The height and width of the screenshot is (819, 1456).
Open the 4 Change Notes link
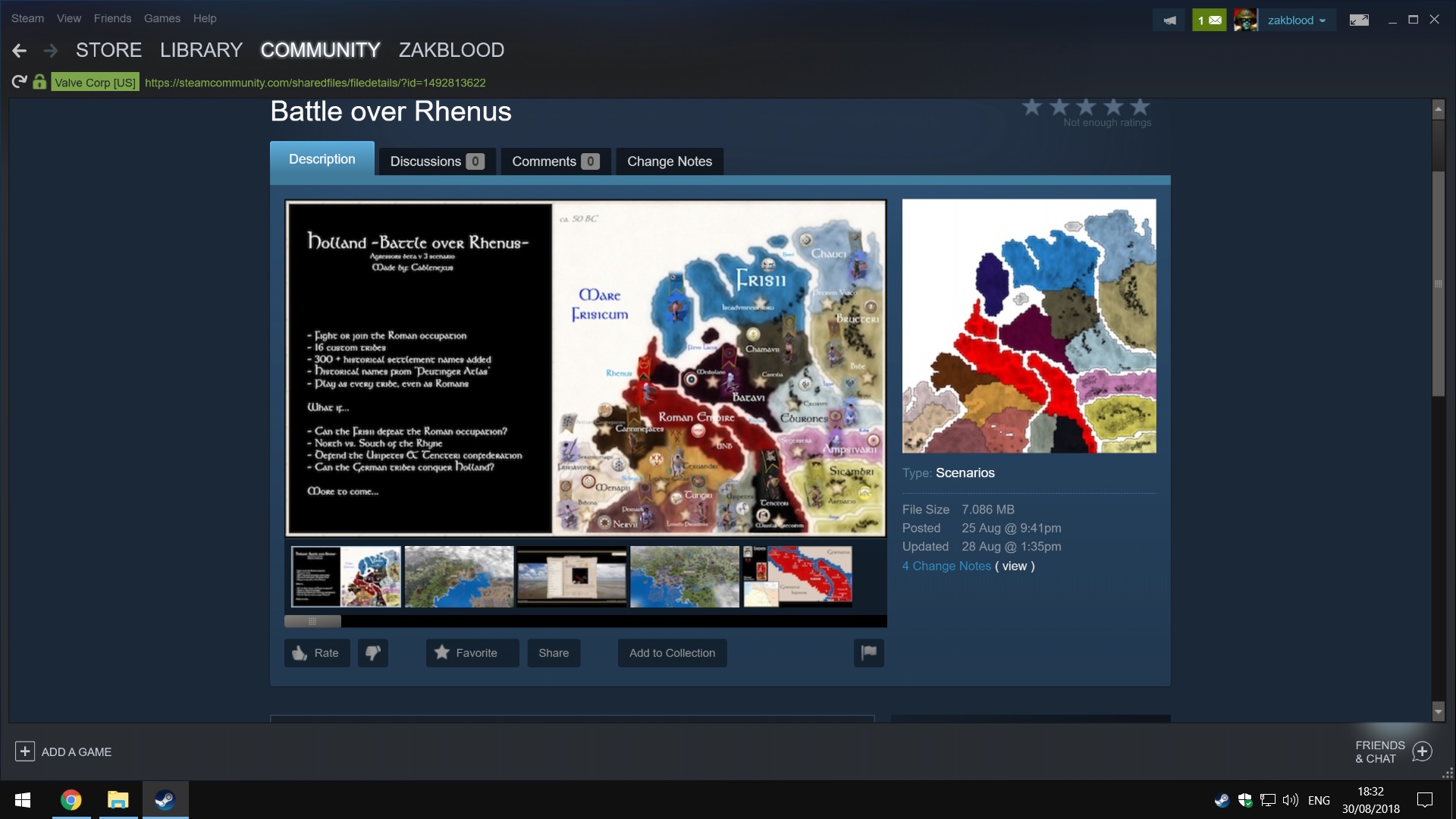946,566
